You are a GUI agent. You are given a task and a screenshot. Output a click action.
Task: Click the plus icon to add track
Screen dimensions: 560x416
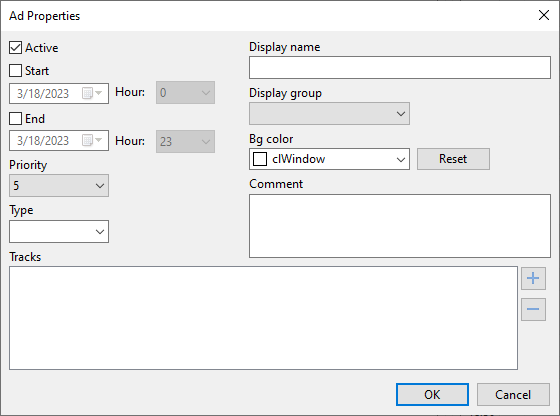533,278
